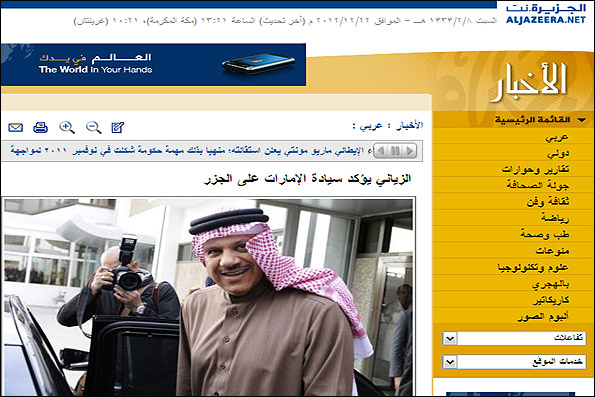Open the كاريكاتير section link

[x=551, y=300]
